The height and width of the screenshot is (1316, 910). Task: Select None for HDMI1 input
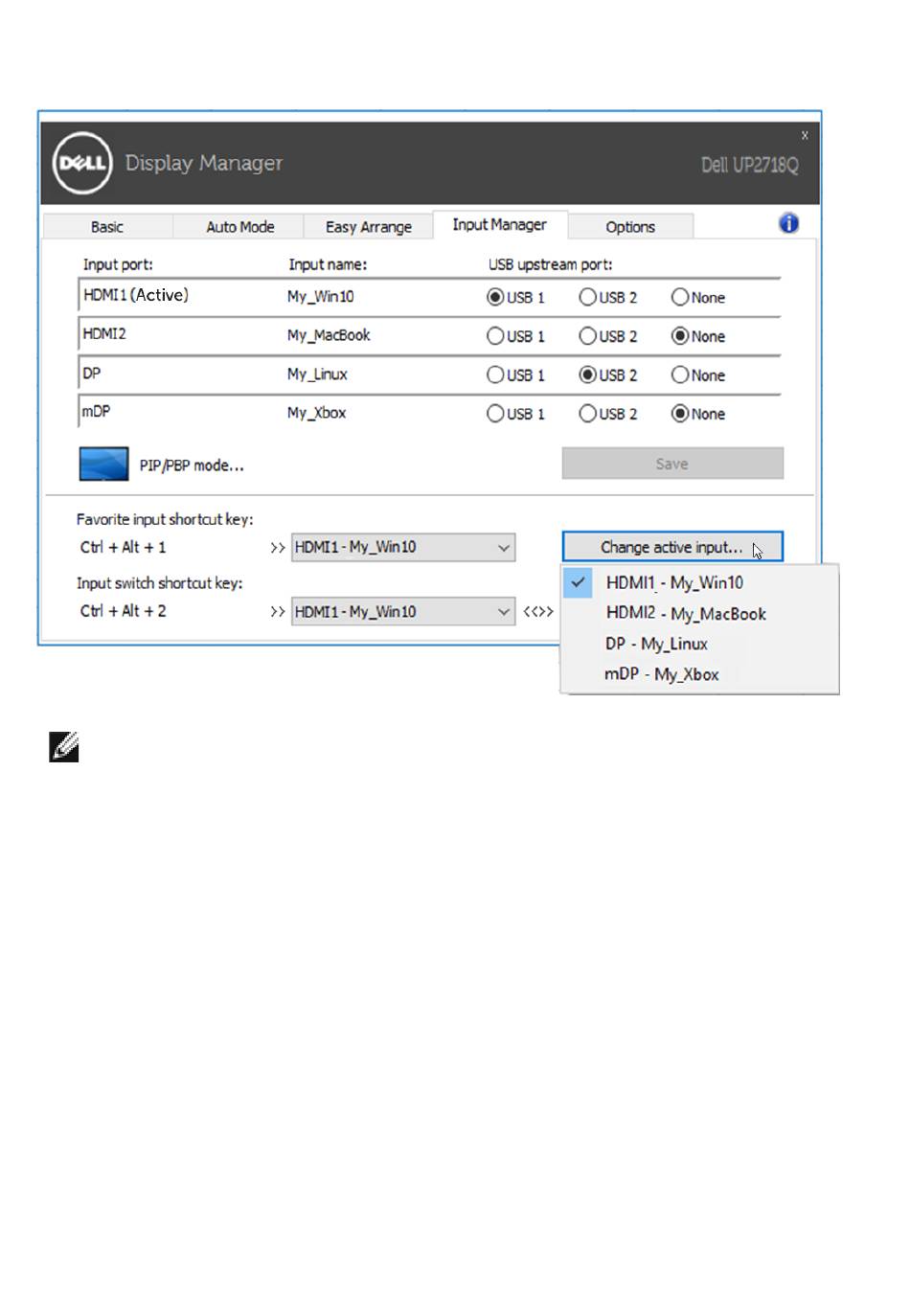pyautogui.click(x=680, y=297)
